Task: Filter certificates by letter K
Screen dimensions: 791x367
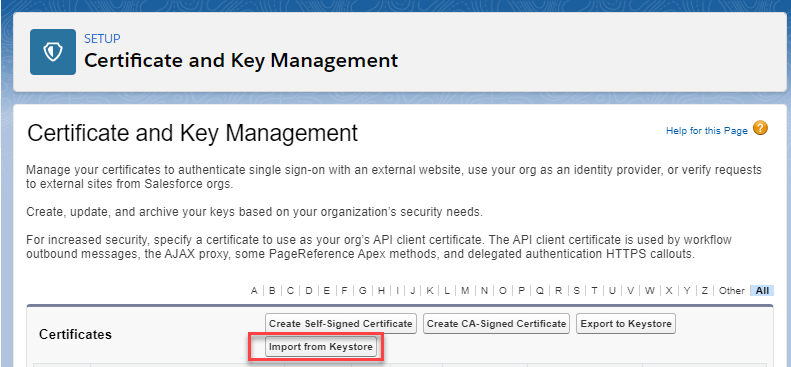Action: pyautogui.click(x=430, y=291)
